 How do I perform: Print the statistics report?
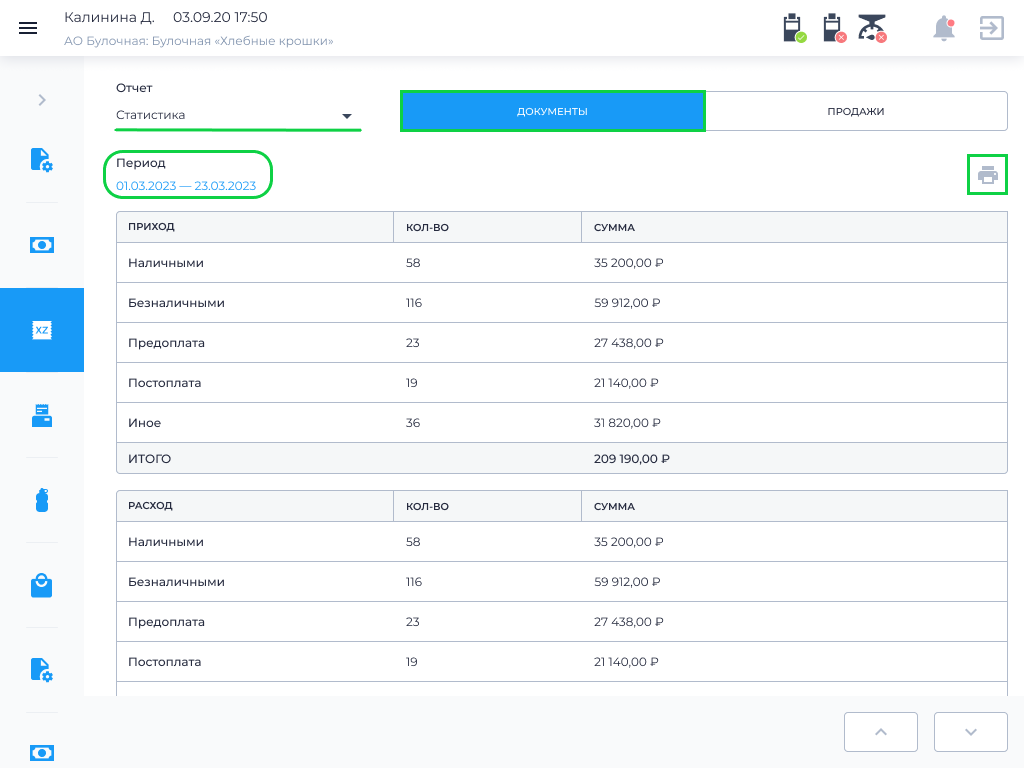tap(988, 175)
